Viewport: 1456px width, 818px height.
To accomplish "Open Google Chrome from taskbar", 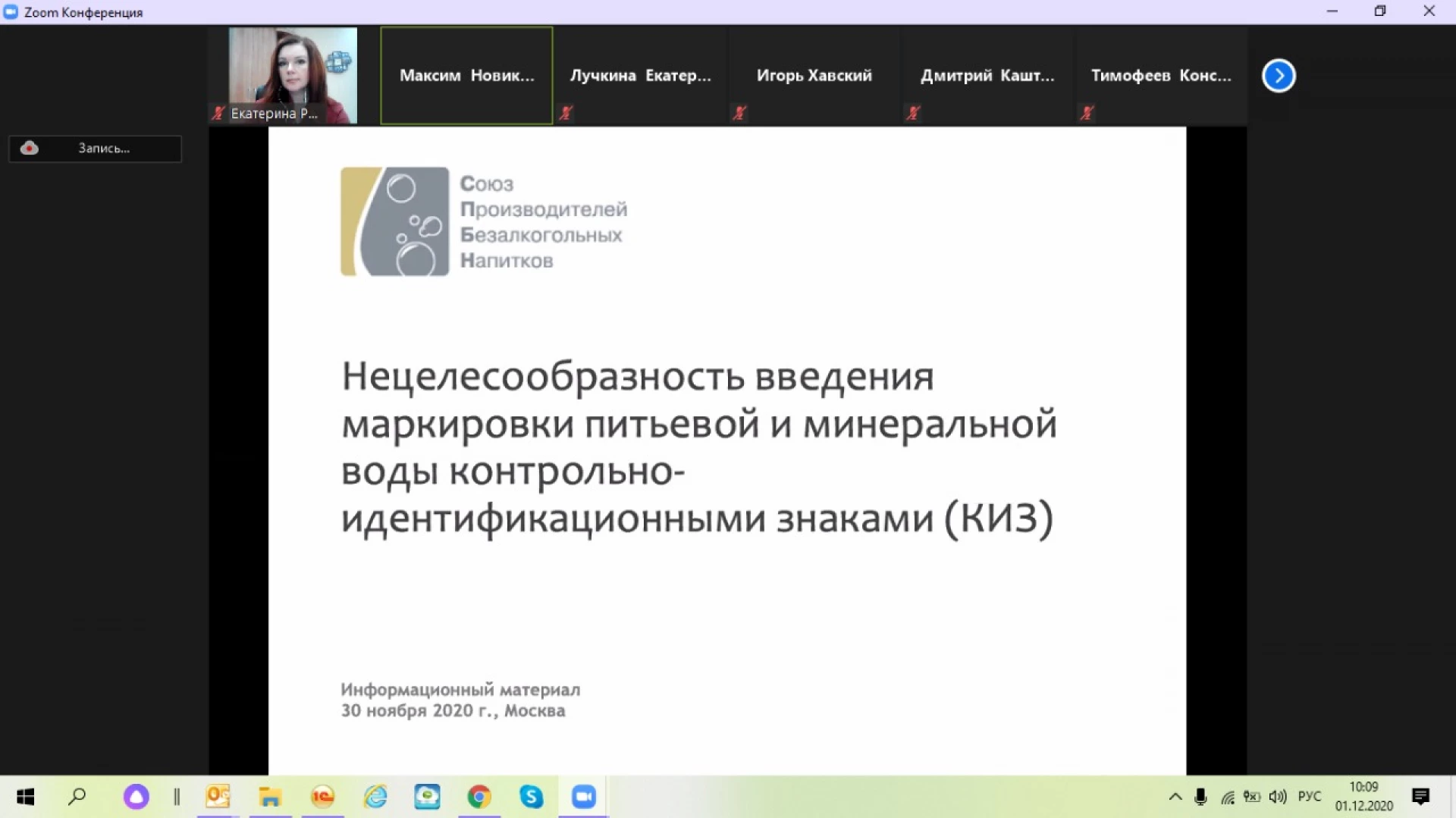I will click(479, 797).
